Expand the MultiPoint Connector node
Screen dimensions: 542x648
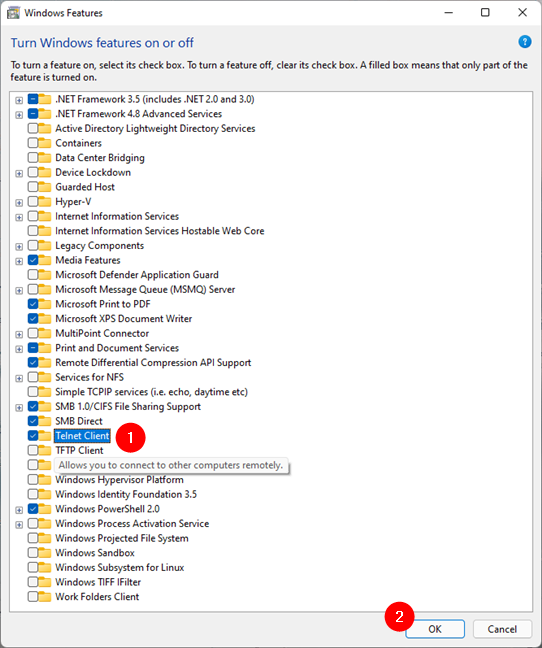(x=19, y=334)
